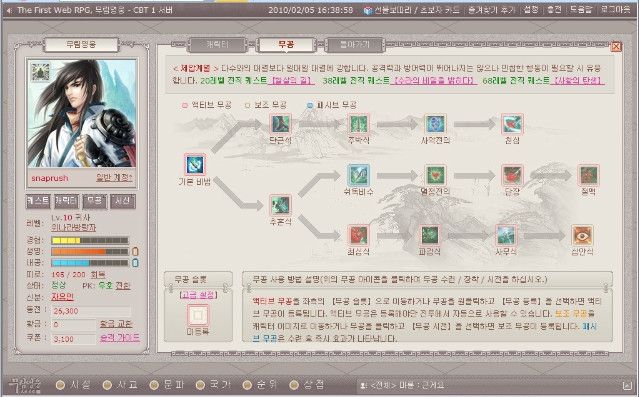Image resolution: width=639 pixels, height=397 pixels.
Task: Click the 단근식 skill icon
Action: pos(280,124)
